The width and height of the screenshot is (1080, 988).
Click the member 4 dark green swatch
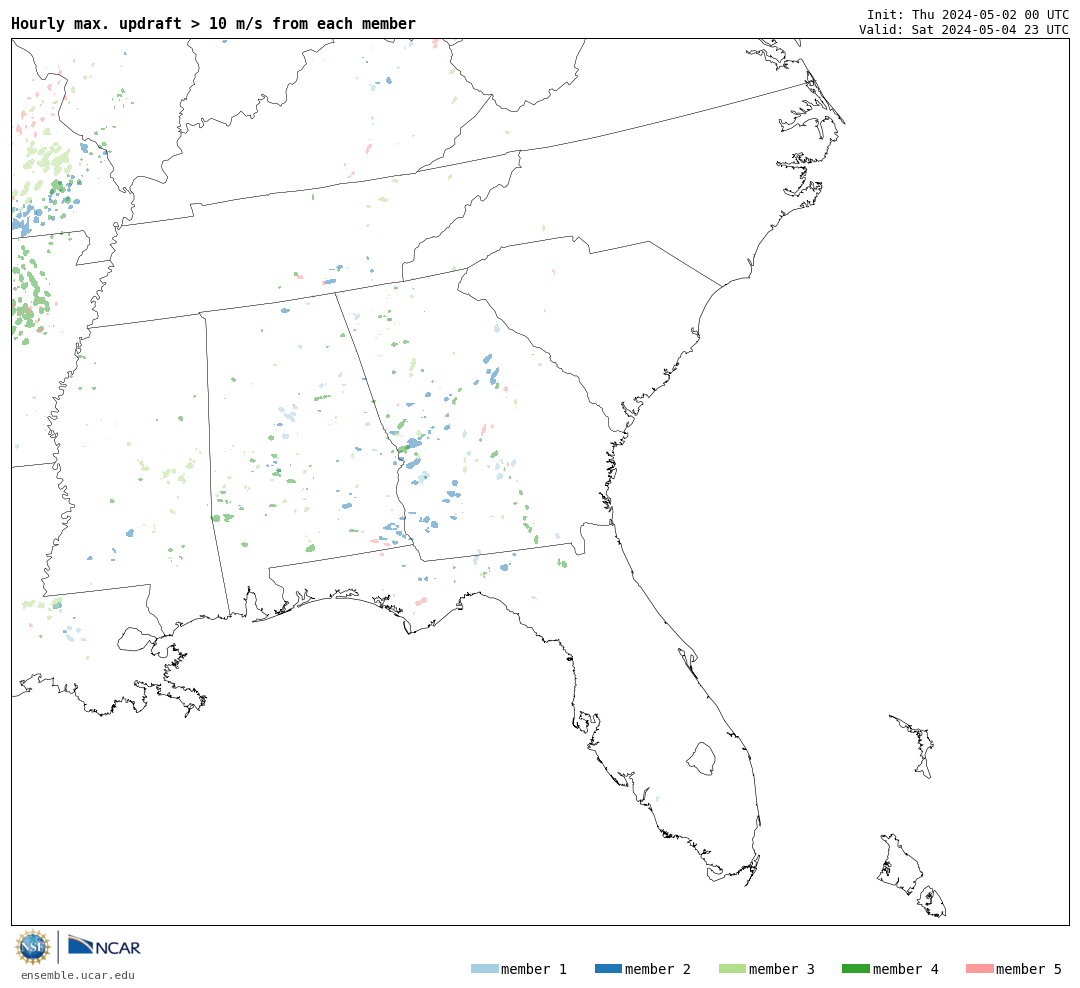pyautogui.click(x=855, y=969)
